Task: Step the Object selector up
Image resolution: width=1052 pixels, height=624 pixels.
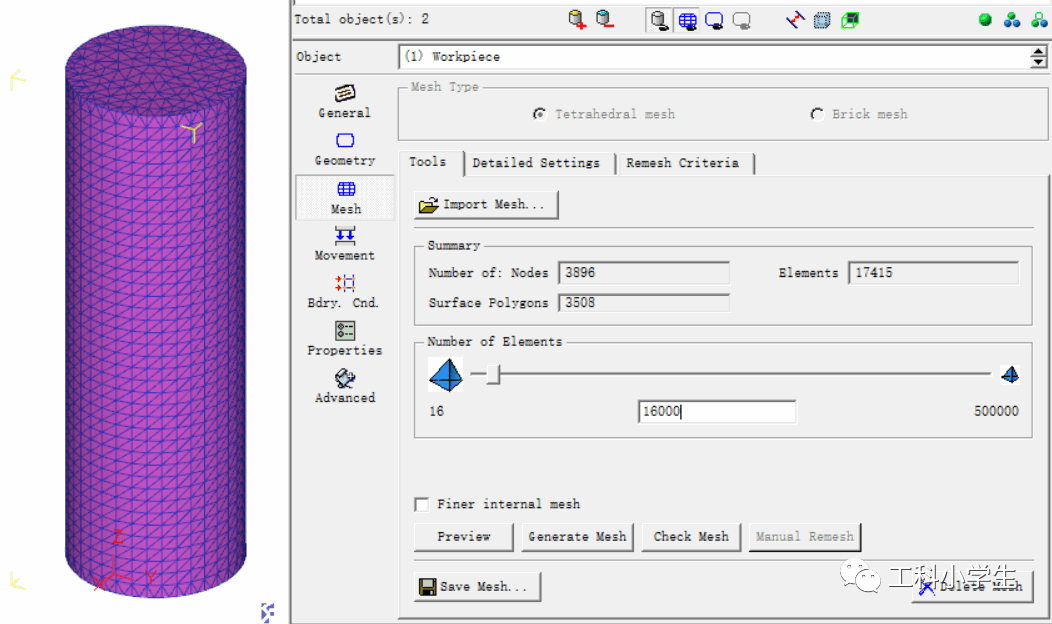Action: [x=1038, y=52]
